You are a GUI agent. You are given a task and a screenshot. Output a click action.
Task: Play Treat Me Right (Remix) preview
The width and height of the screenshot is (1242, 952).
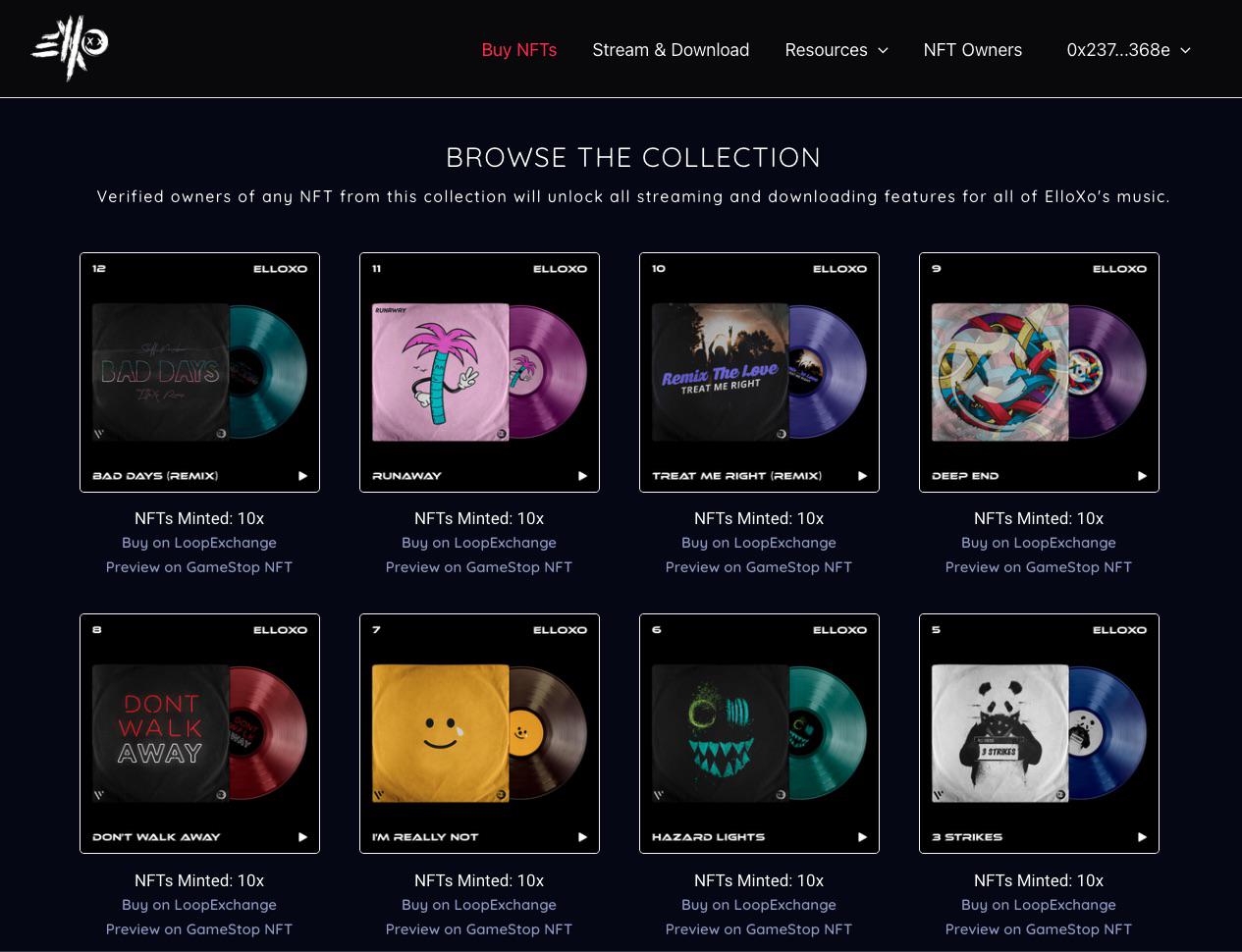862,476
